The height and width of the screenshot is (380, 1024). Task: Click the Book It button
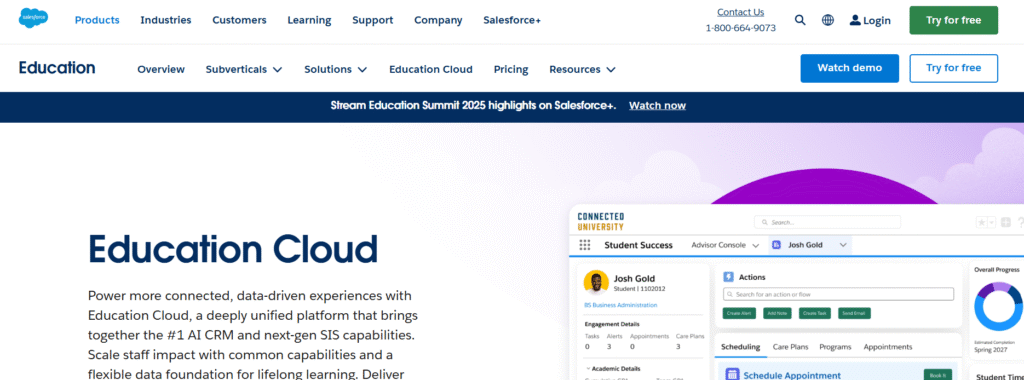[937, 375]
